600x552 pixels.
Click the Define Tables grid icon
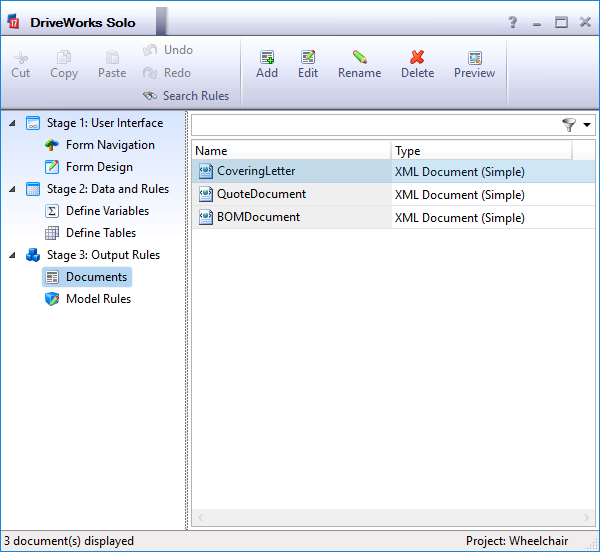tap(52, 233)
